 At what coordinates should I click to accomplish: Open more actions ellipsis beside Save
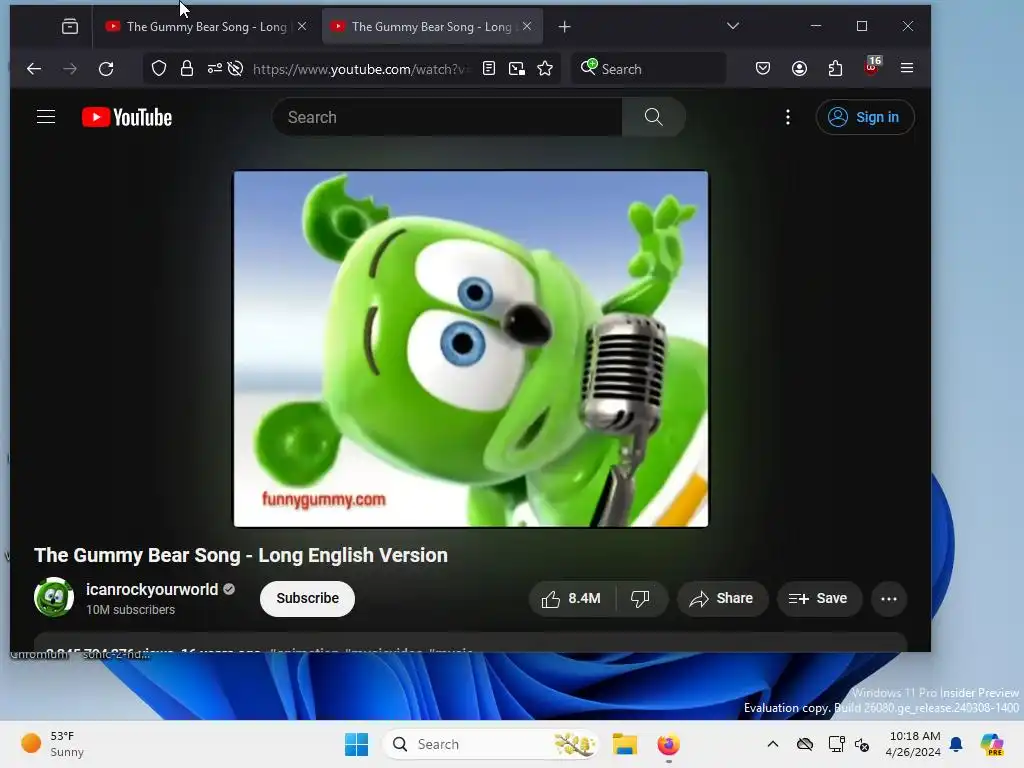pyautogui.click(x=889, y=599)
